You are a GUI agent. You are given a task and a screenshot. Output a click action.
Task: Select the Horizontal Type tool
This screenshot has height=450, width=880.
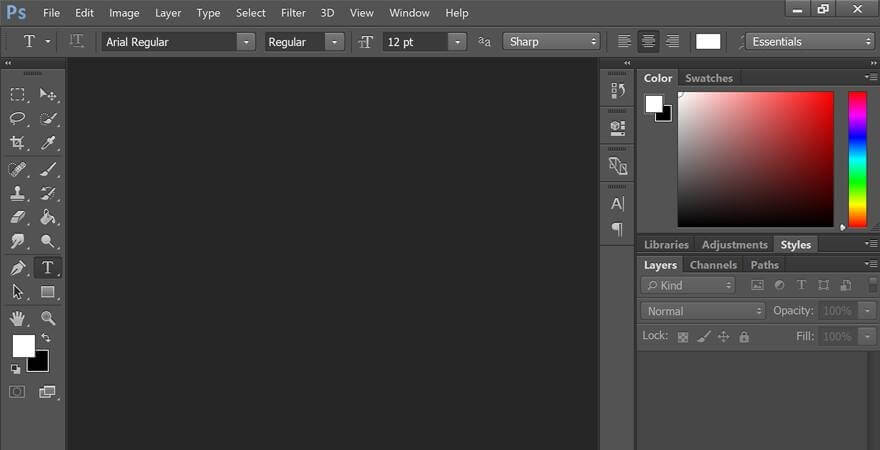coord(48,268)
